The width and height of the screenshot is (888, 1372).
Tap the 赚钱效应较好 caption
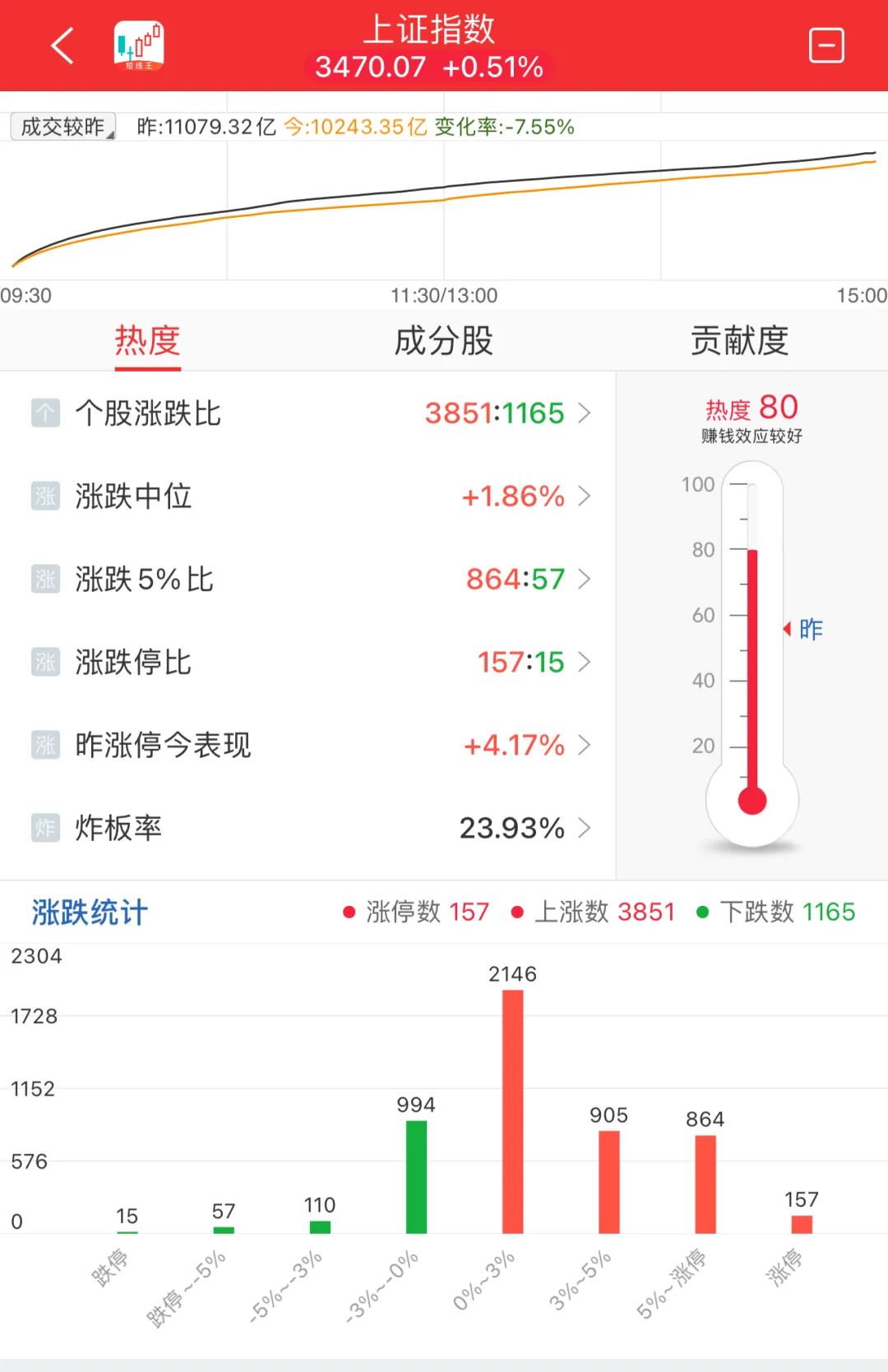(x=752, y=437)
